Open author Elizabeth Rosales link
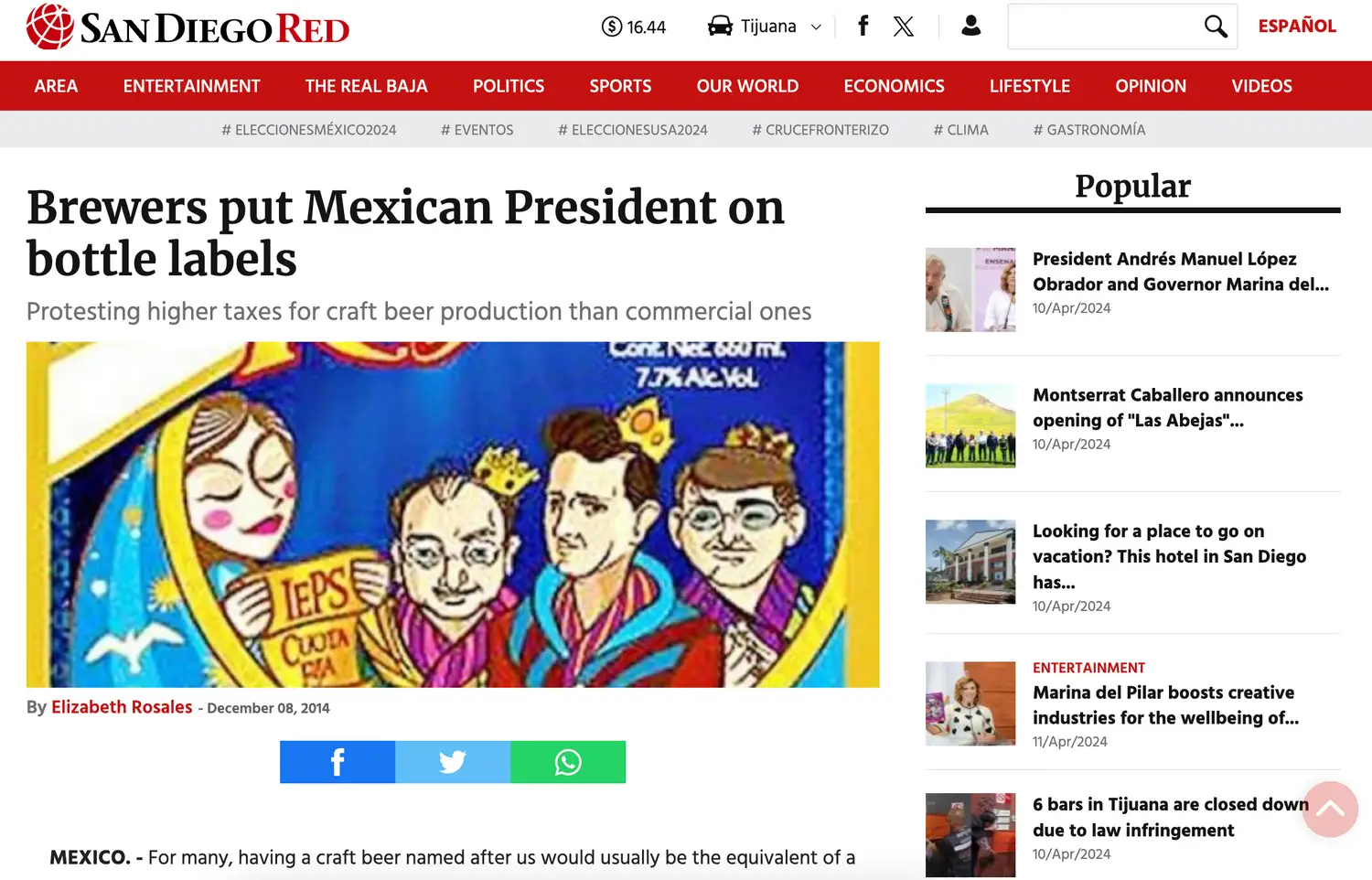This screenshot has width=1372, height=880. point(122,707)
